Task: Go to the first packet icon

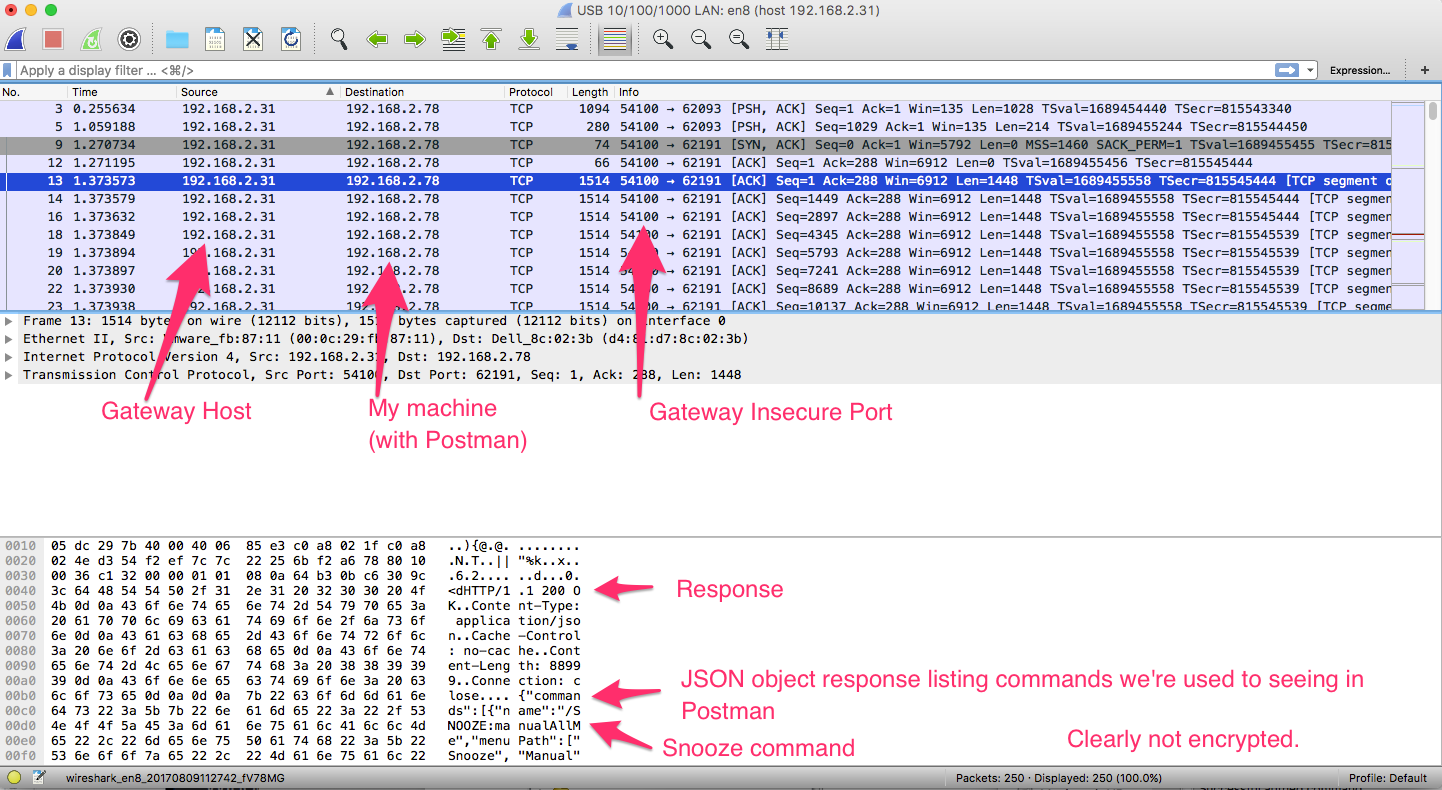Action: click(491, 40)
